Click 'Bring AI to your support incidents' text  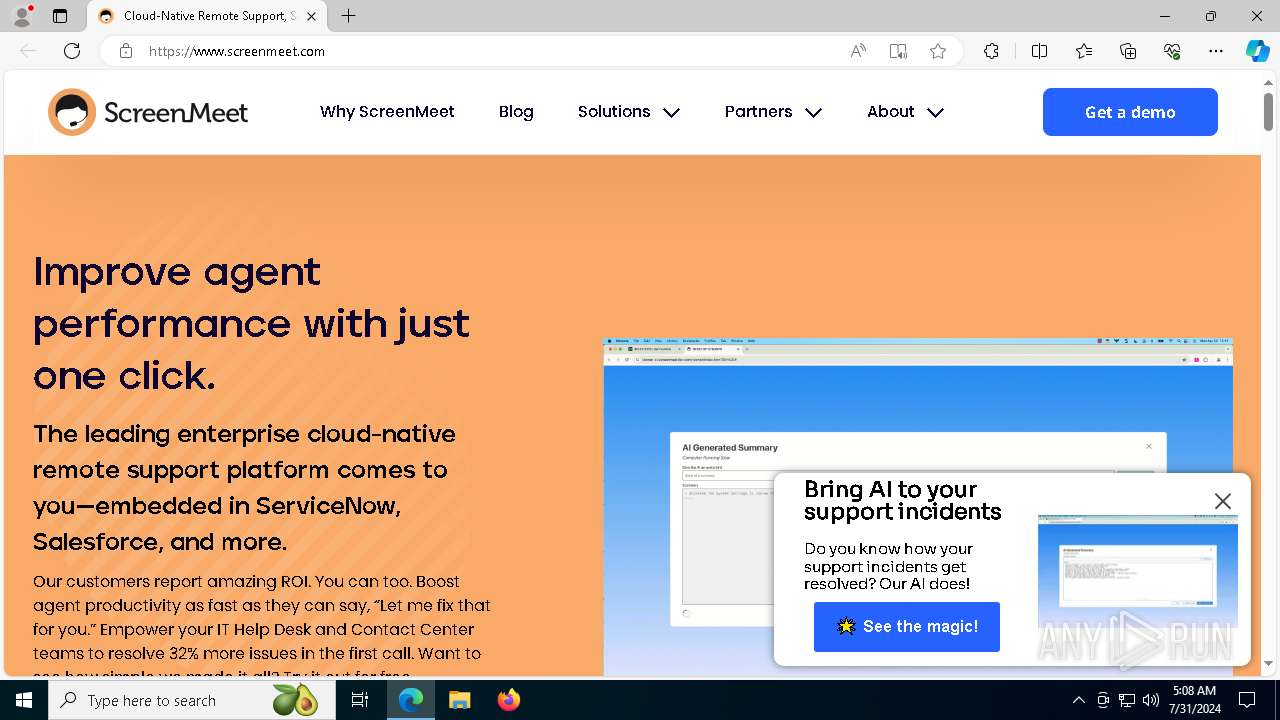pyautogui.click(x=902, y=500)
